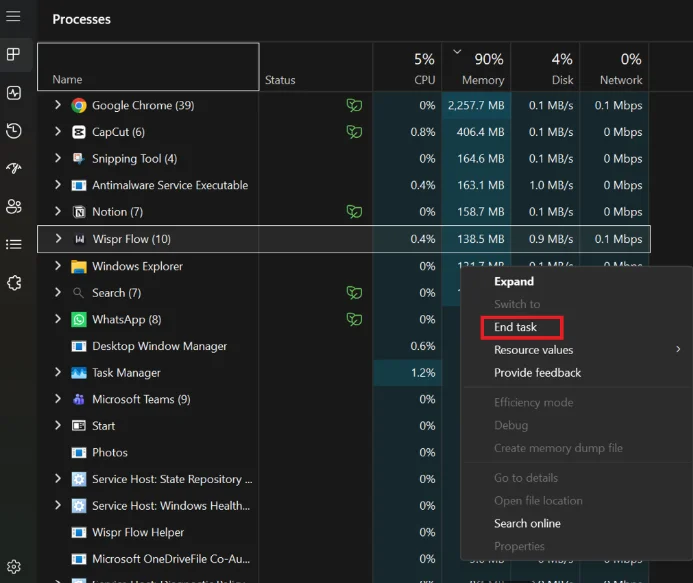Click Notion's 158.7 MB memory value
The image size is (693, 583).
480,212
